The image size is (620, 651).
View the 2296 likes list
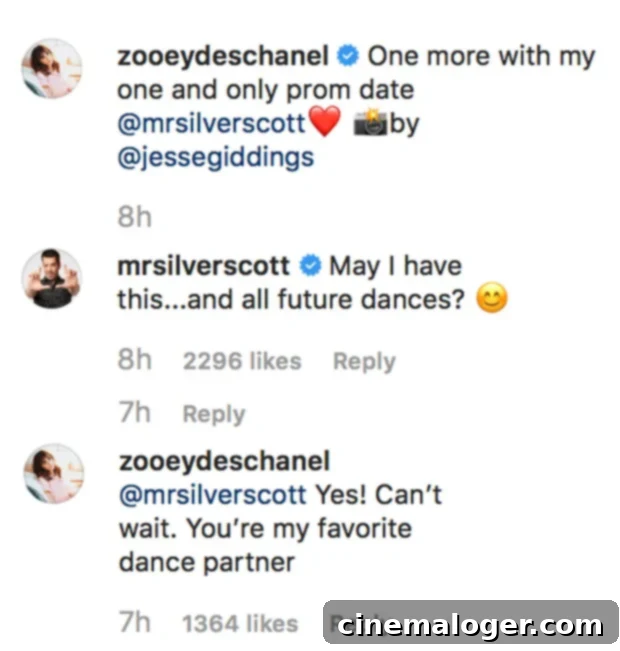(241, 361)
